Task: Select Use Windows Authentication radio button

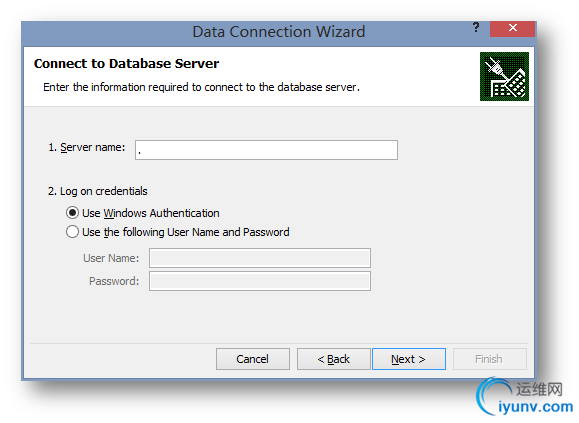Action: pos(72,213)
